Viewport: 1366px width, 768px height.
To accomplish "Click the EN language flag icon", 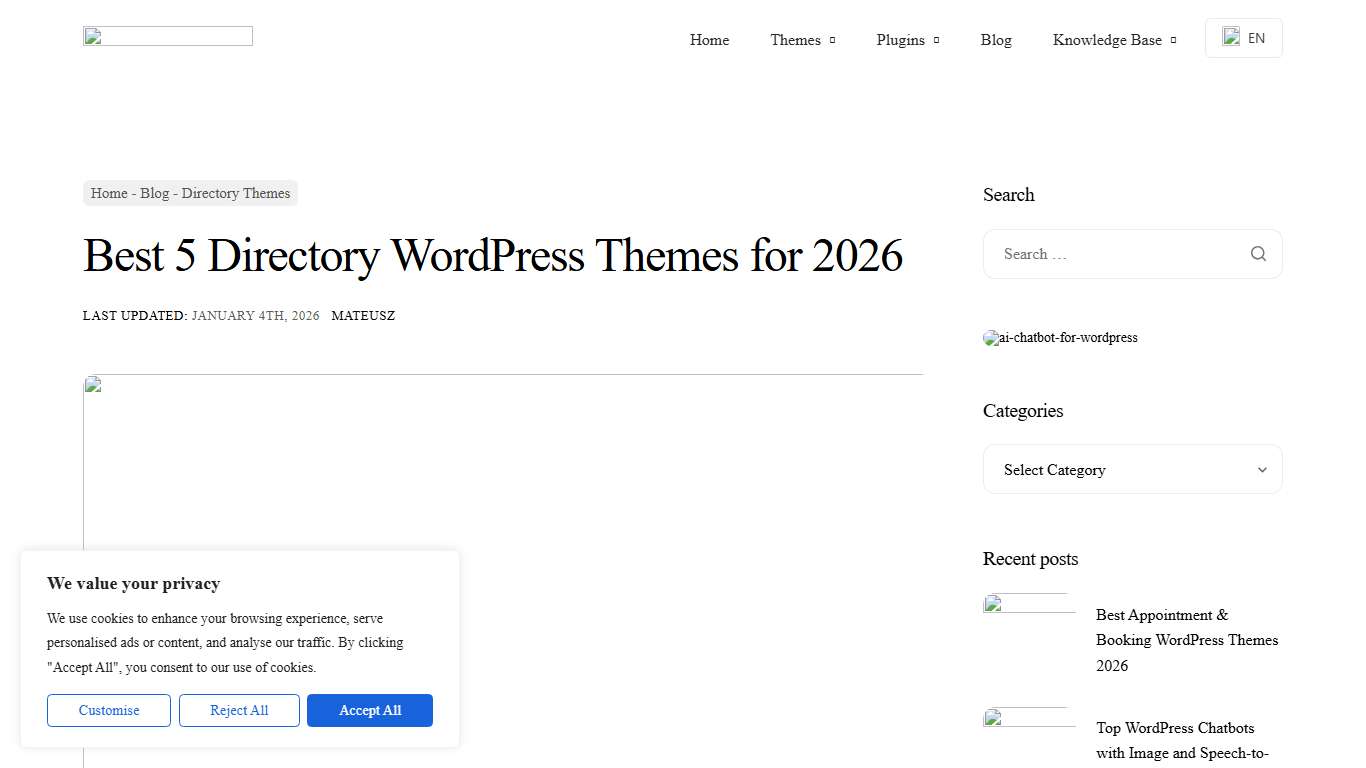I will 1231,37.
